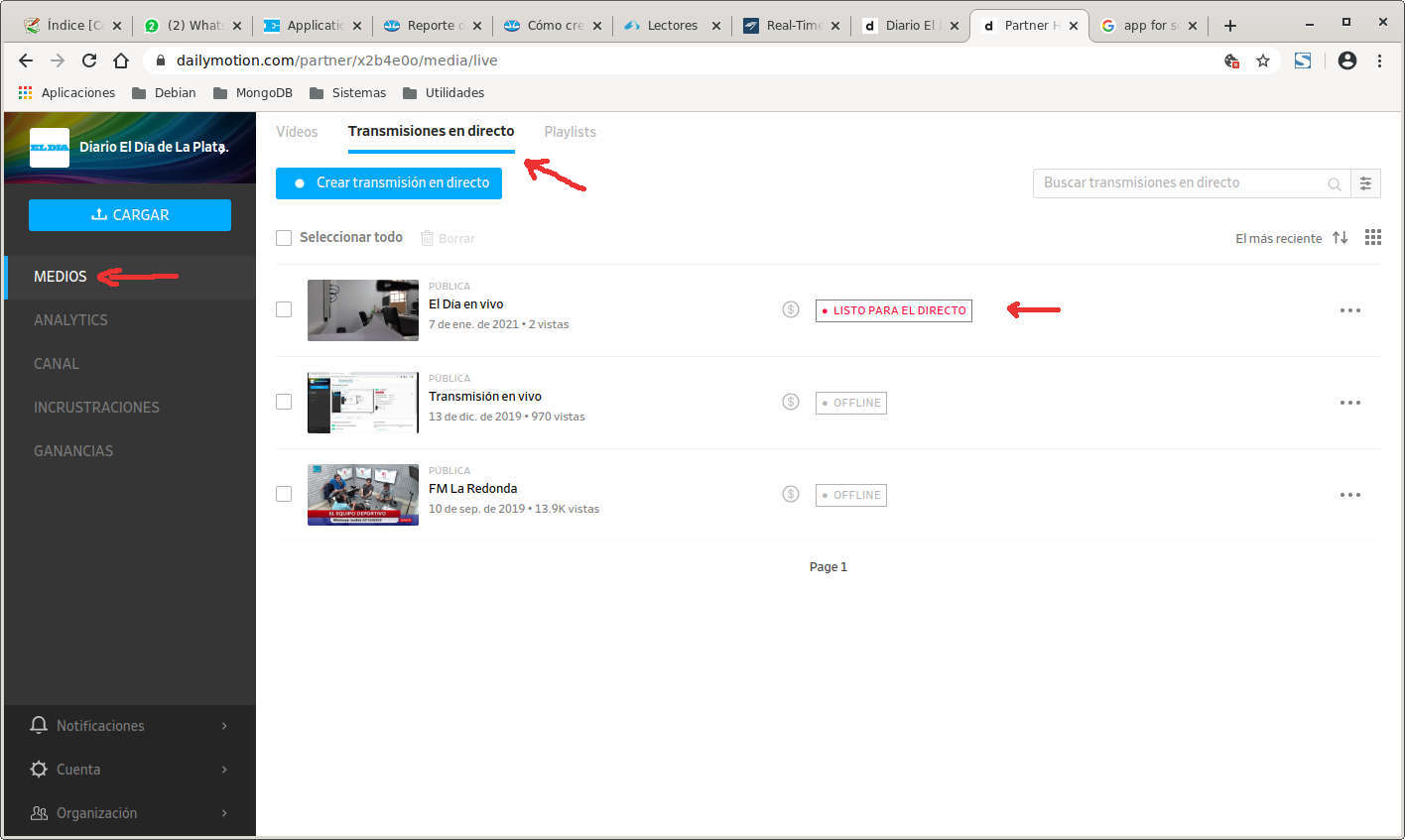This screenshot has height=840, width=1405.
Task: Select checkbox for FM La Redonda
Action: pos(284,494)
